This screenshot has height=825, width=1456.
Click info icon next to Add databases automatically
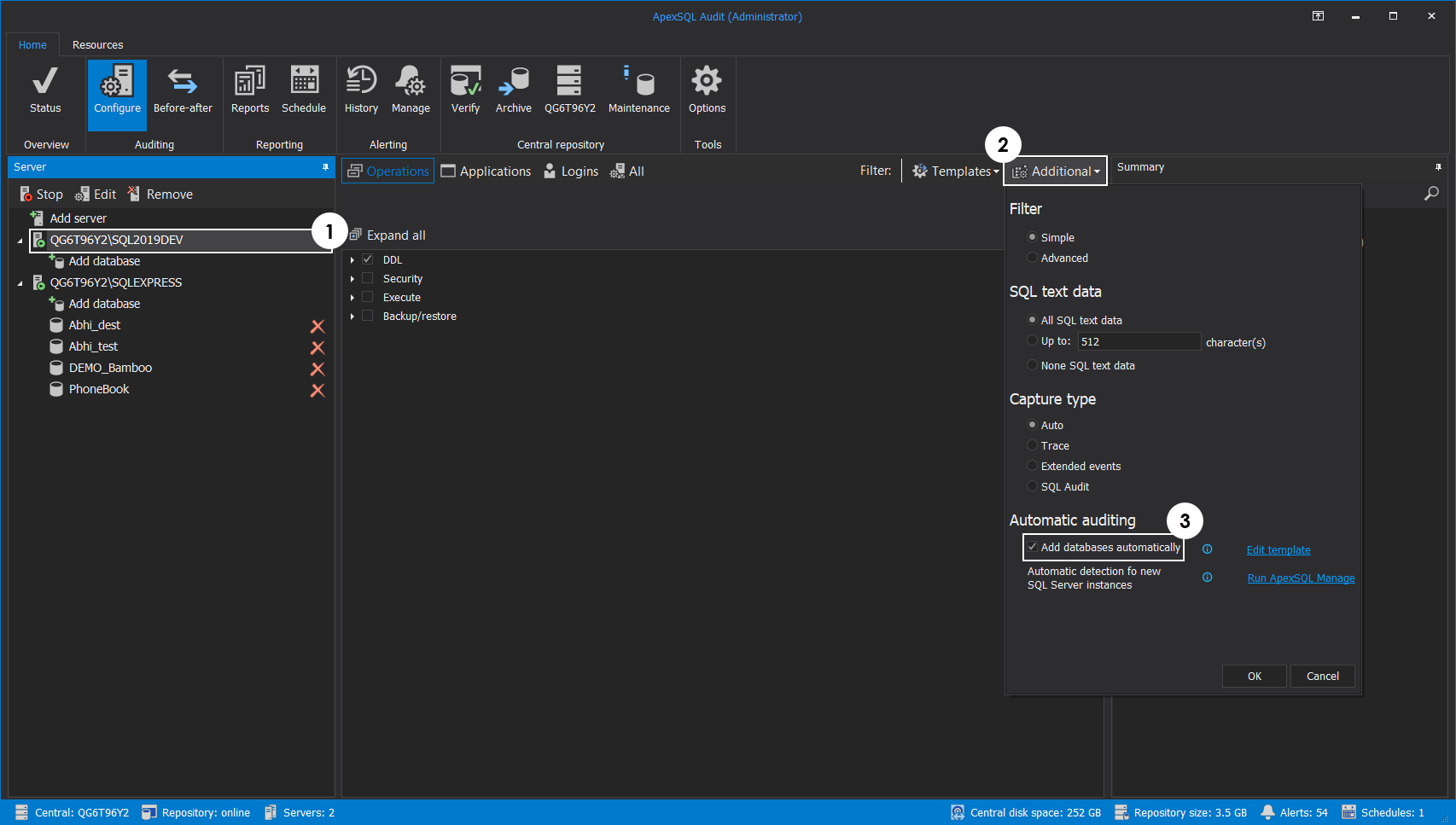click(x=1207, y=549)
